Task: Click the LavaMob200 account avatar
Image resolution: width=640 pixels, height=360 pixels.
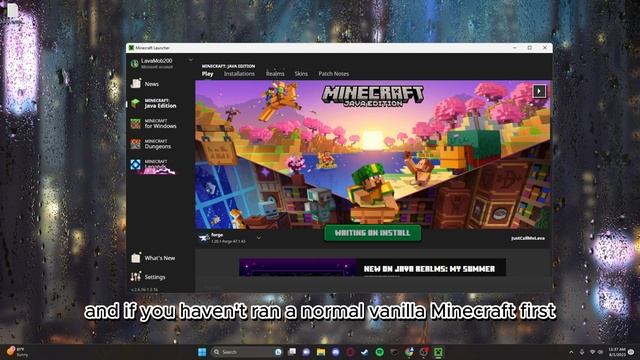Action: 134,63
